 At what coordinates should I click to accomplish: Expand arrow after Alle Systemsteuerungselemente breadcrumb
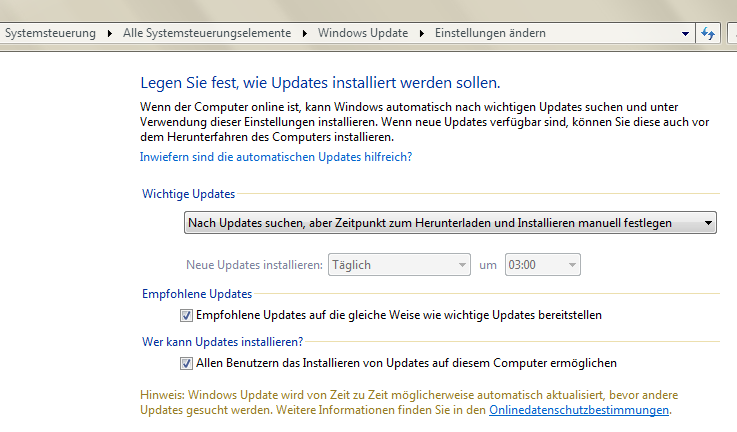point(305,34)
